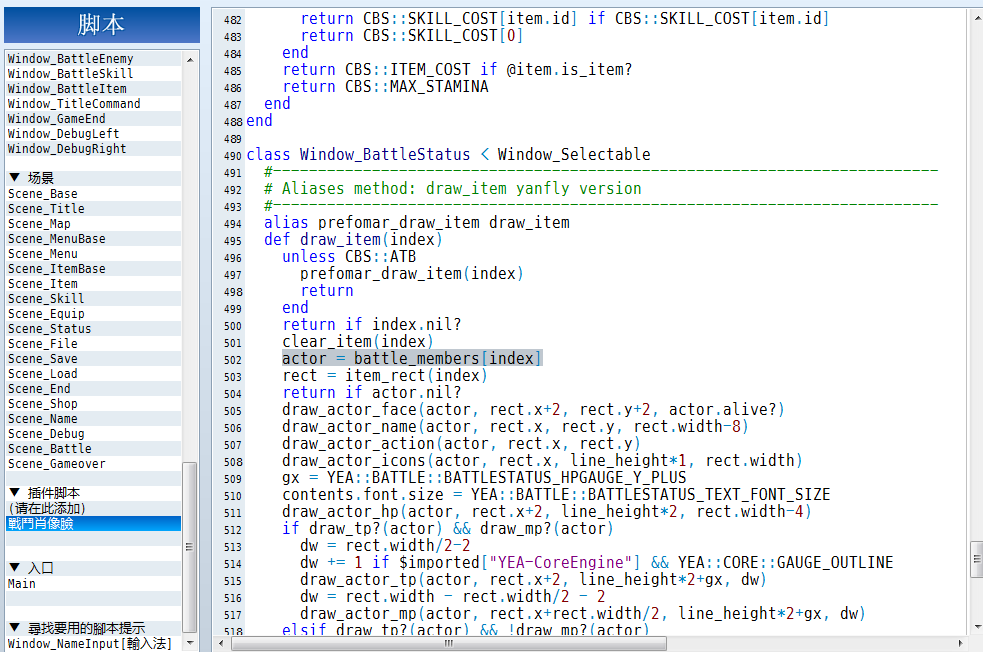Select the 入口 section header row
The width and height of the screenshot is (983, 652).
point(94,568)
